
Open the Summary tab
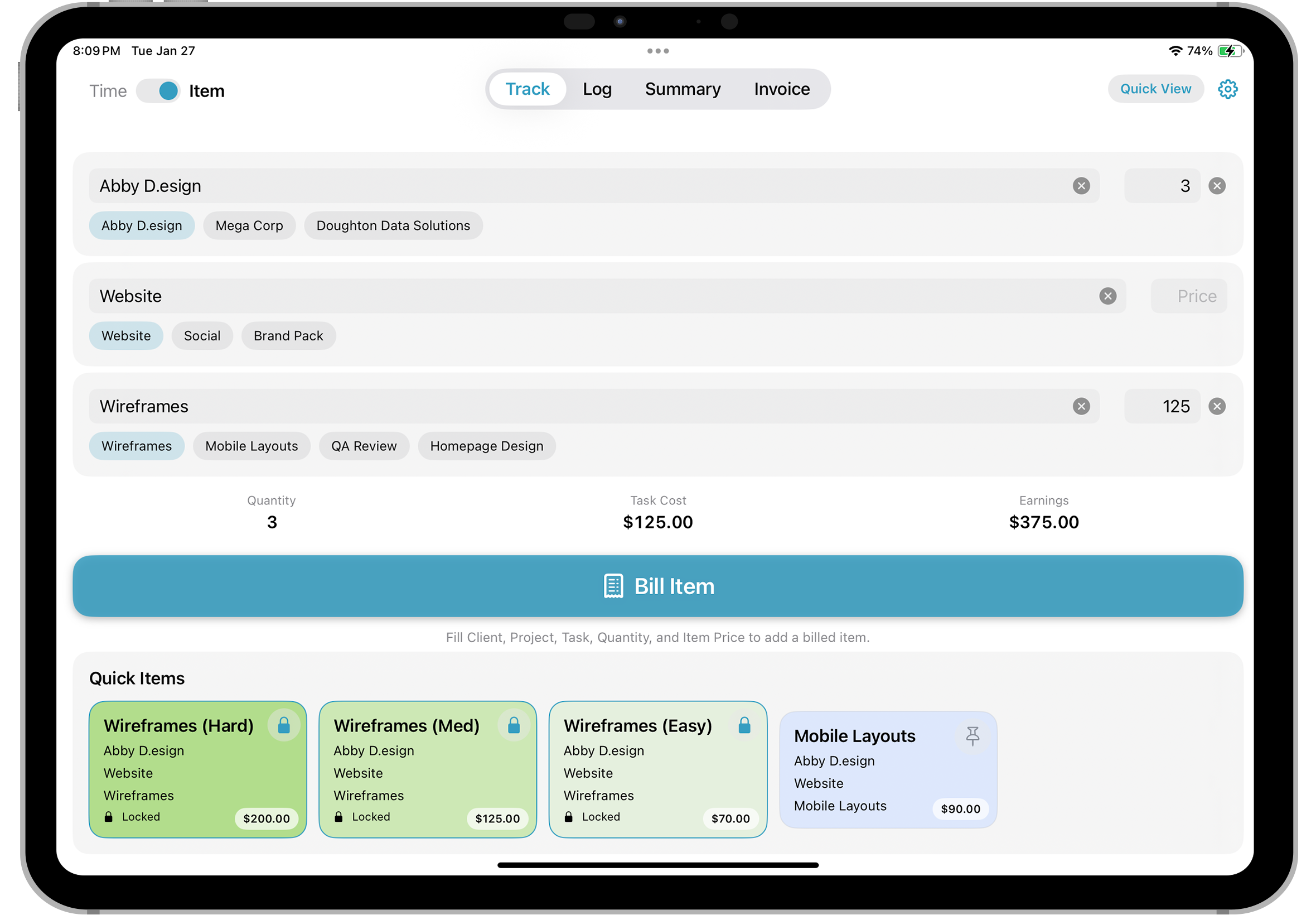click(683, 89)
